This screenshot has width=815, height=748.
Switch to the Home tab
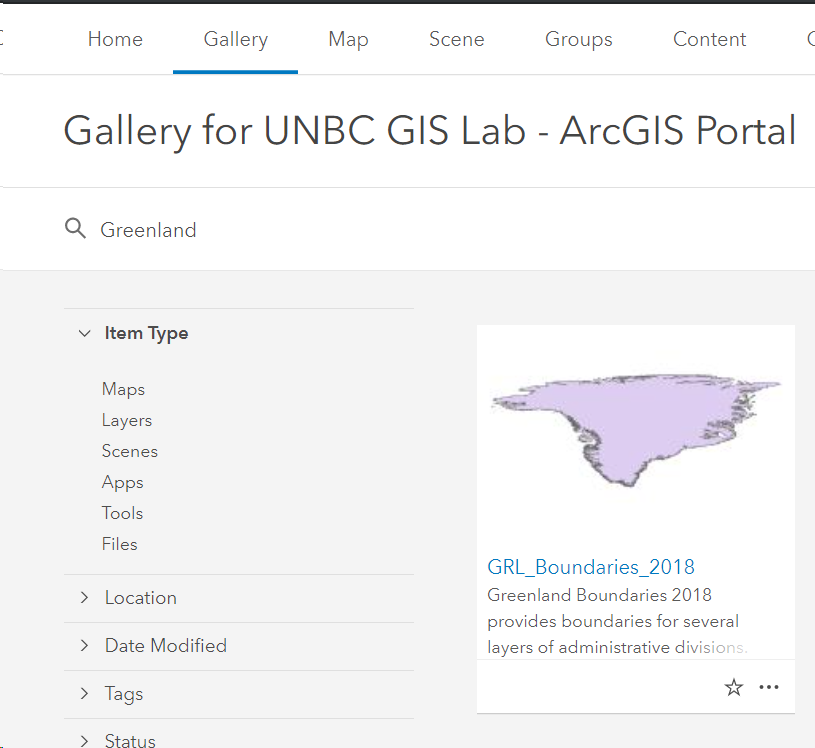tap(115, 39)
